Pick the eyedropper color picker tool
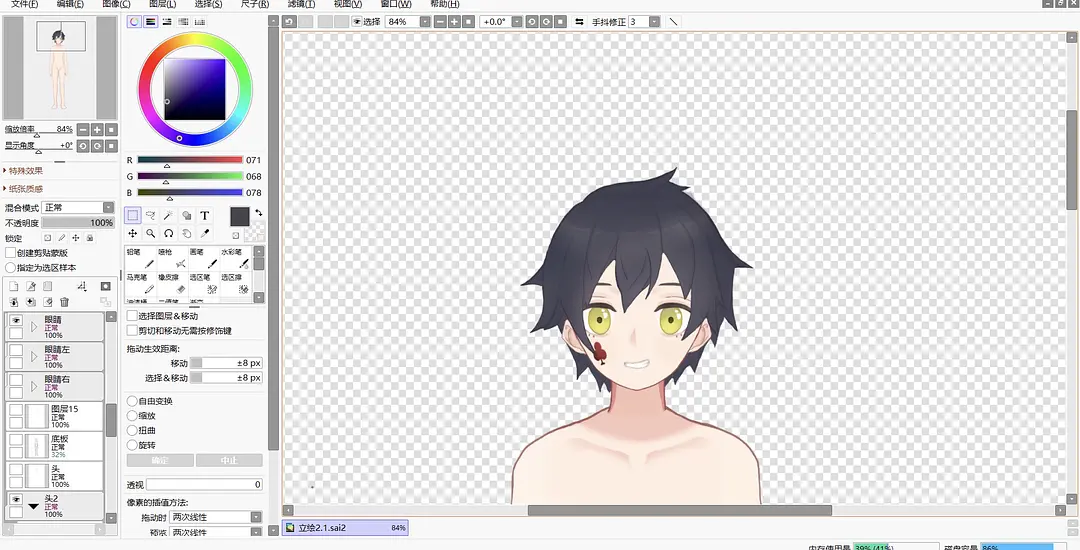Image resolution: width=1080 pixels, height=550 pixels. pyautogui.click(x=205, y=233)
